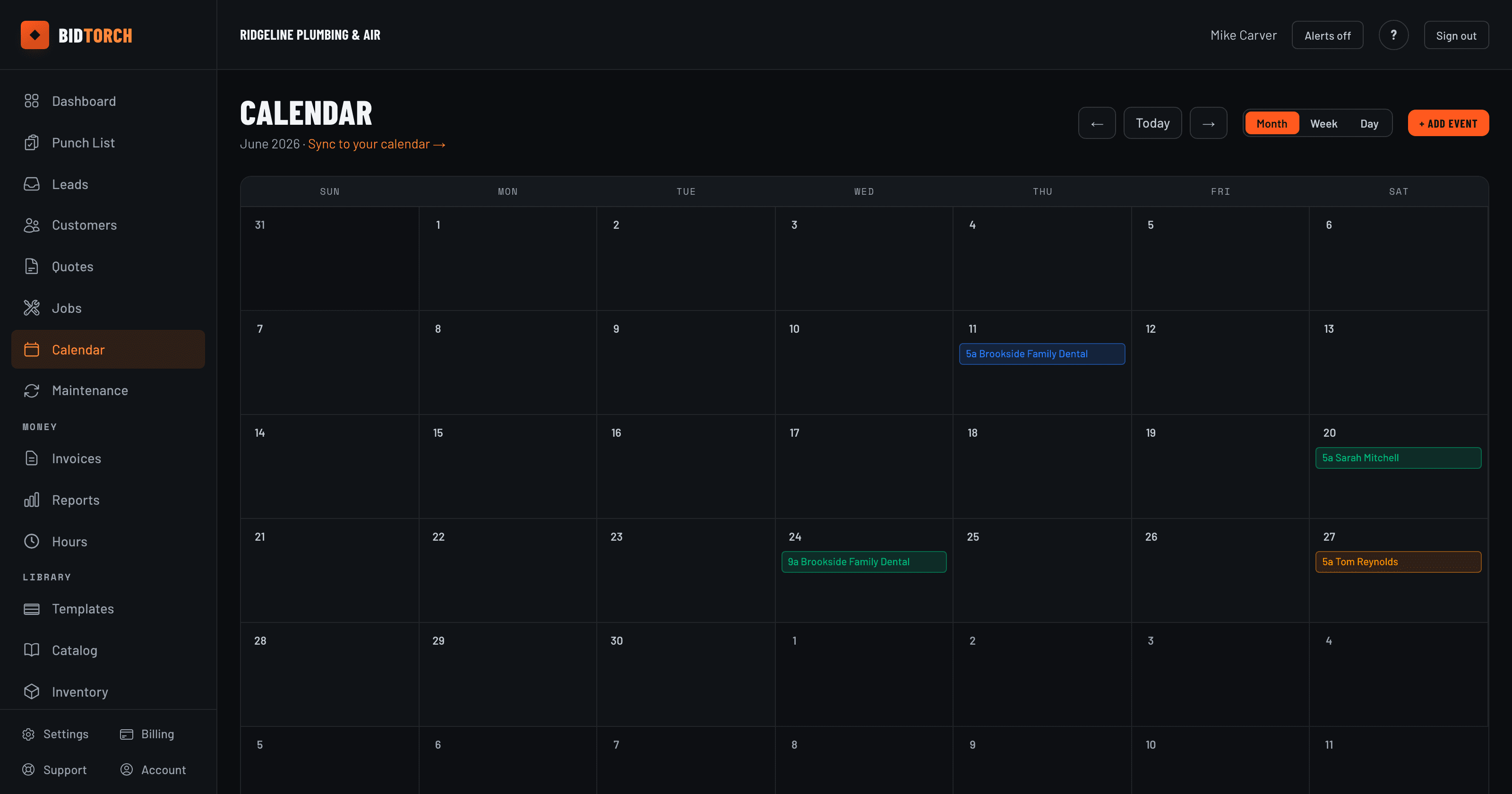Click the Reports bar chart icon
This screenshot has height=794, width=1512.
32,500
